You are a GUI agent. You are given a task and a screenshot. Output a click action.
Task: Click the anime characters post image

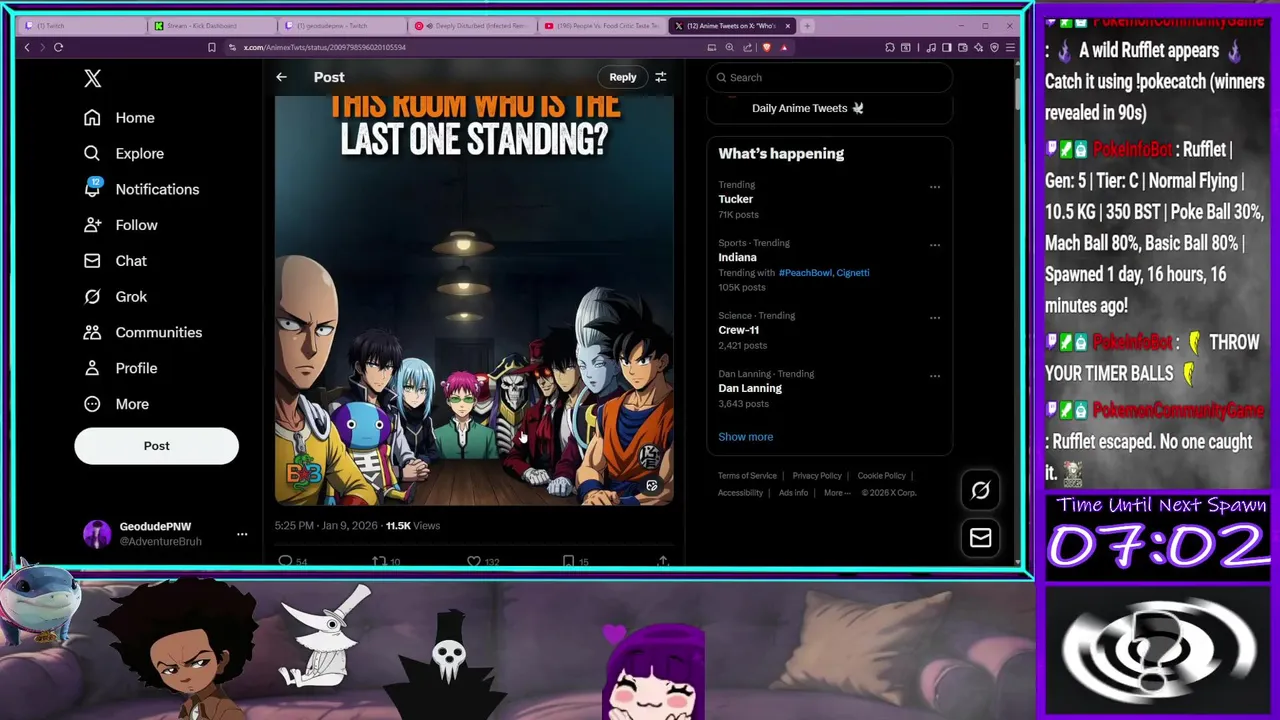pos(474,299)
